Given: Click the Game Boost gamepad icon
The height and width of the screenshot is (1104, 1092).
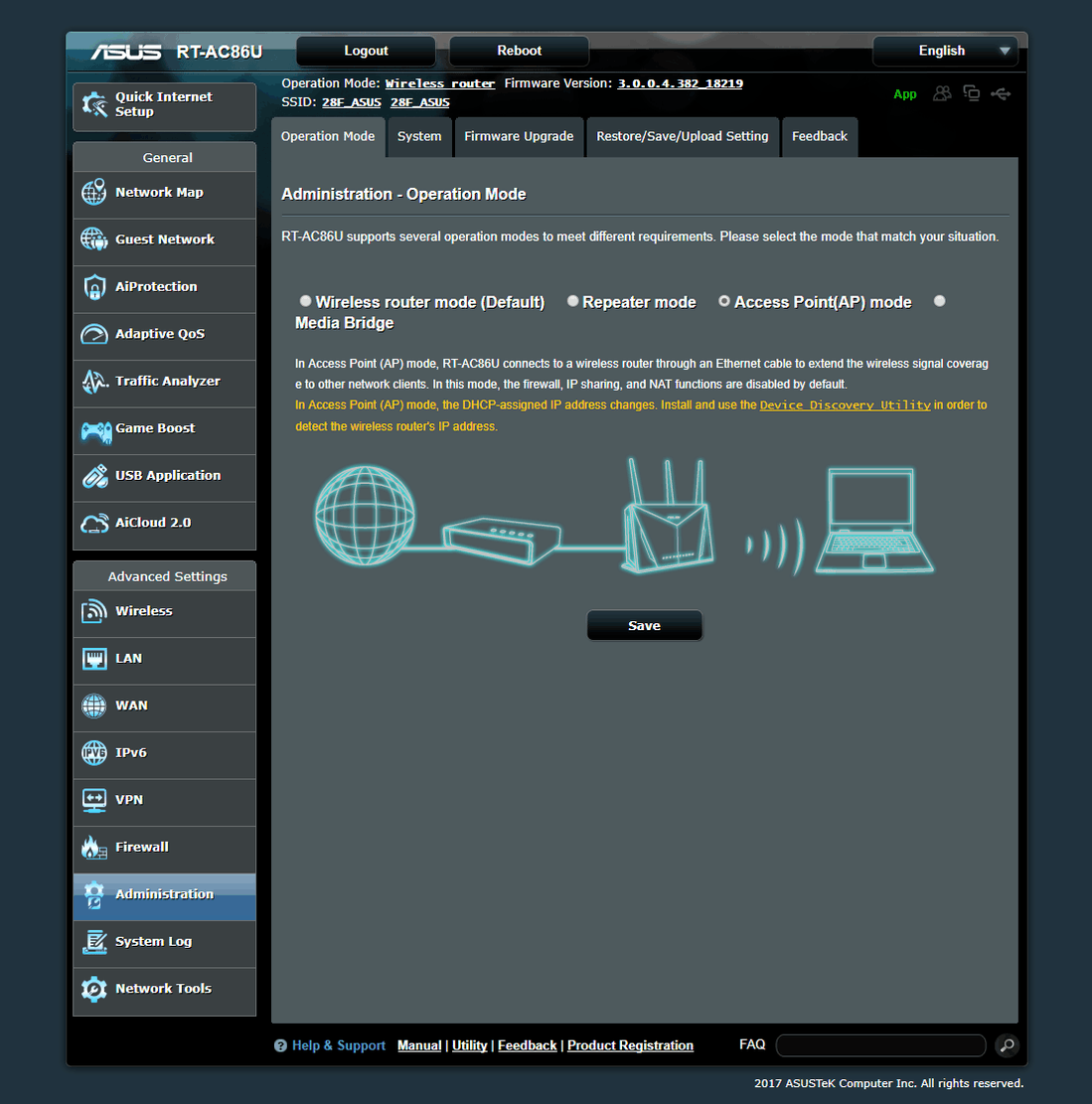Looking at the screenshot, I should [96, 431].
